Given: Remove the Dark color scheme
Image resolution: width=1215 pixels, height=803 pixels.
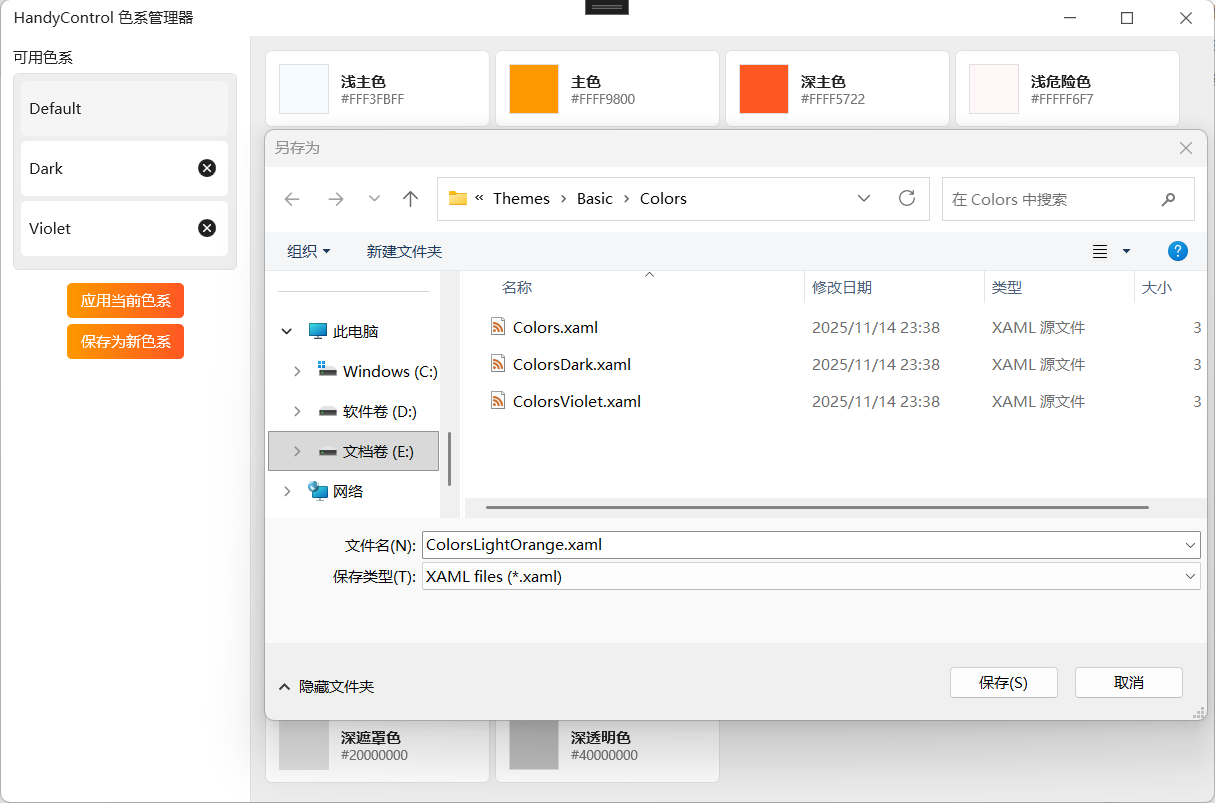Looking at the screenshot, I should click(x=207, y=168).
